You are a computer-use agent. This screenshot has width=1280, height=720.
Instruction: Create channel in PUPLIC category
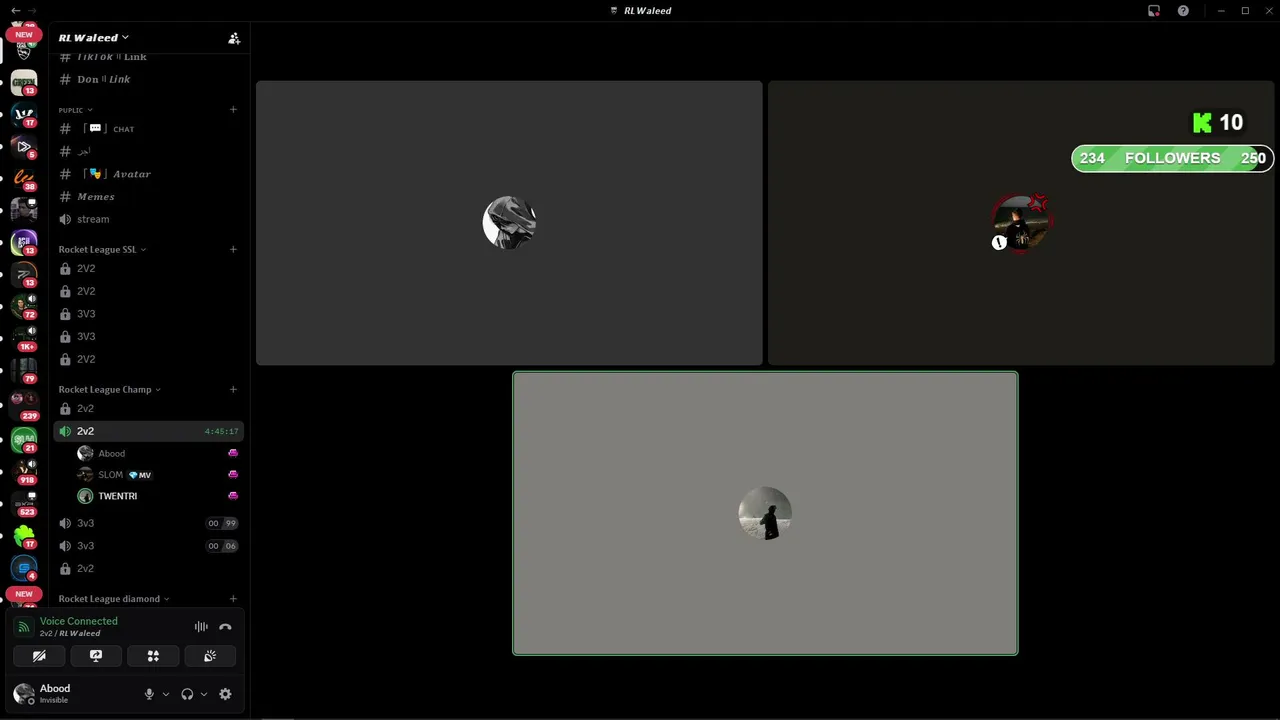pyautogui.click(x=233, y=110)
